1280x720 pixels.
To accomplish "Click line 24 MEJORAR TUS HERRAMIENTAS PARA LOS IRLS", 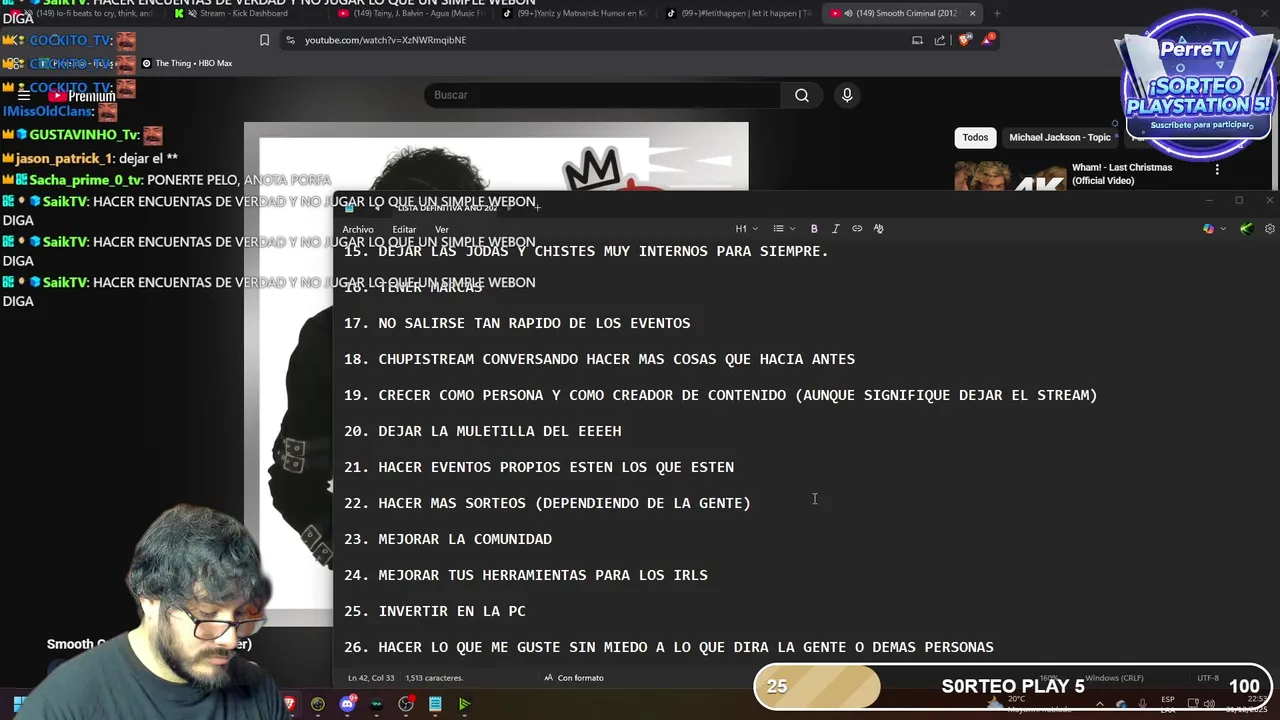I will [x=526, y=576].
